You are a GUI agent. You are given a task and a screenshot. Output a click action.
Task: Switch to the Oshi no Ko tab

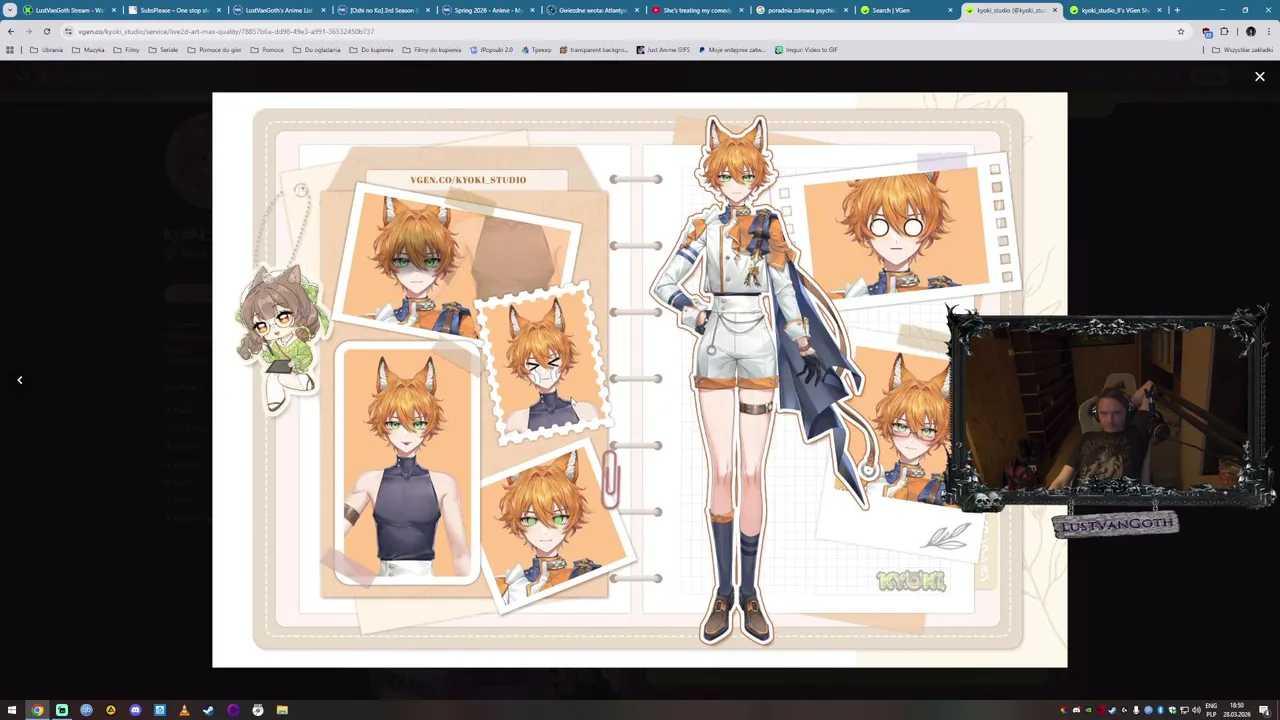click(x=384, y=10)
